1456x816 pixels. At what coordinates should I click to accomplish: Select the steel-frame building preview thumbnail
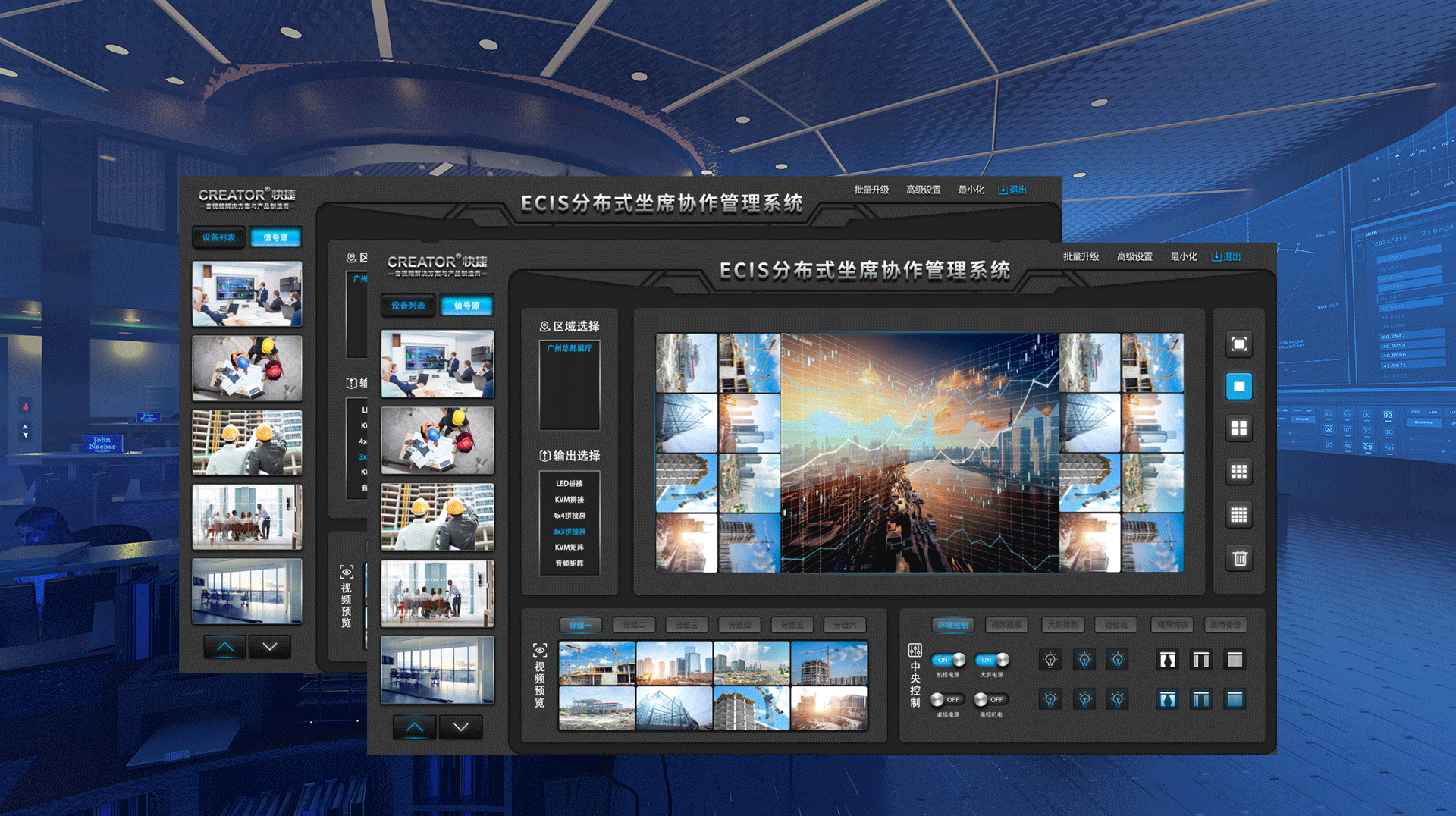[x=674, y=709]
